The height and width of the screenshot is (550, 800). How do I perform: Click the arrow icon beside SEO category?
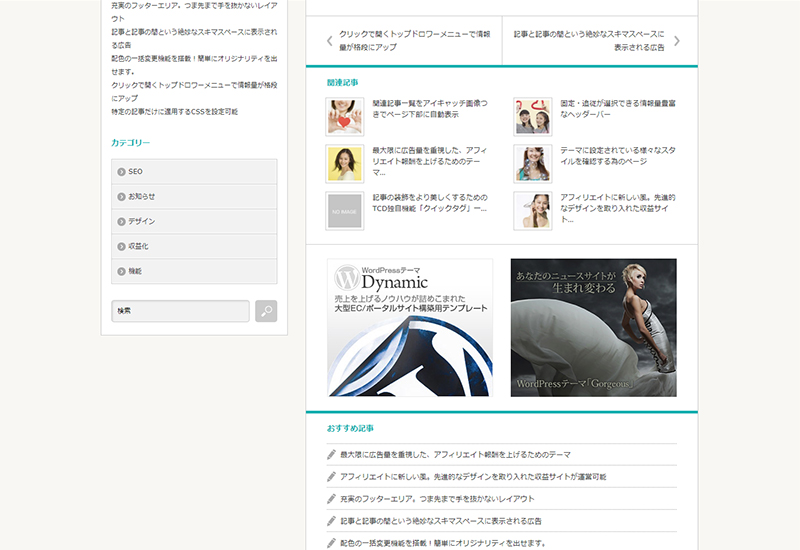point(121,172)
